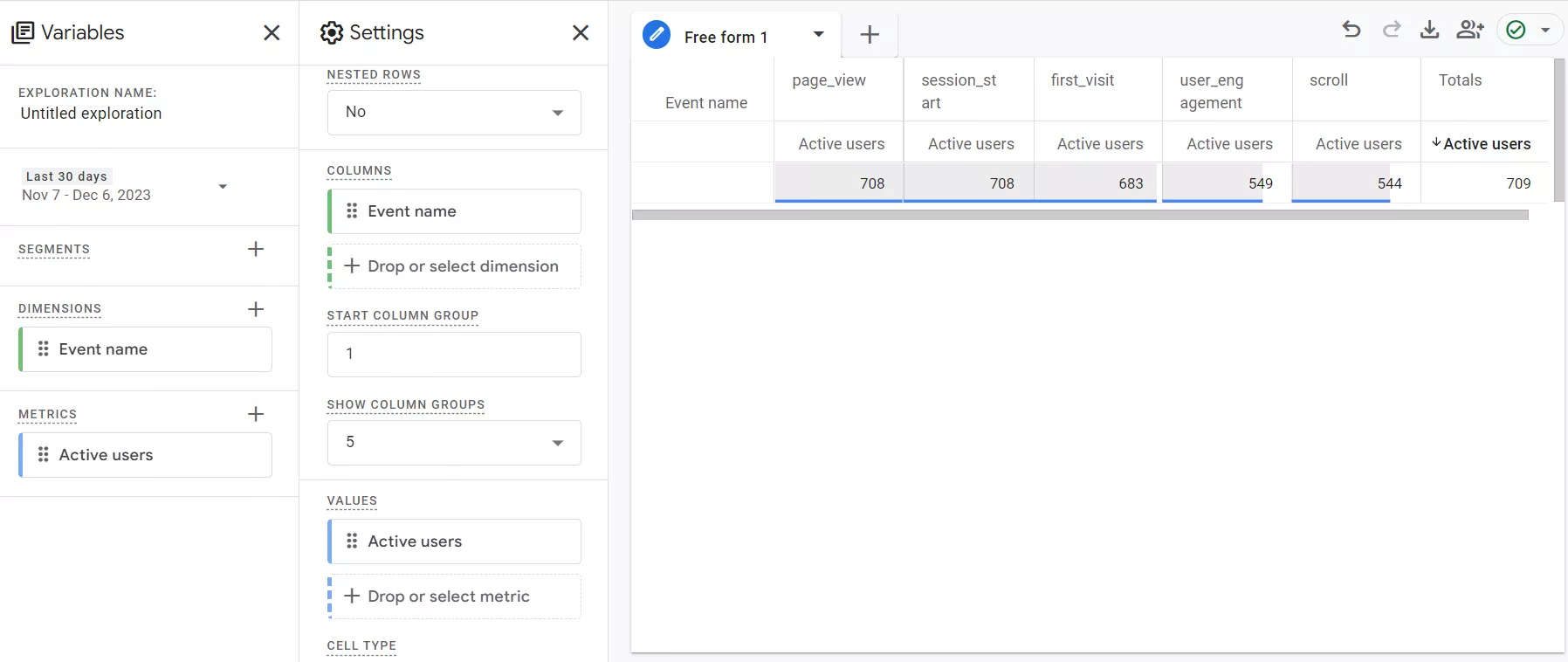Click the Redo arrow icon
The image size is (1568, 662).
(x=1392, y=30)
